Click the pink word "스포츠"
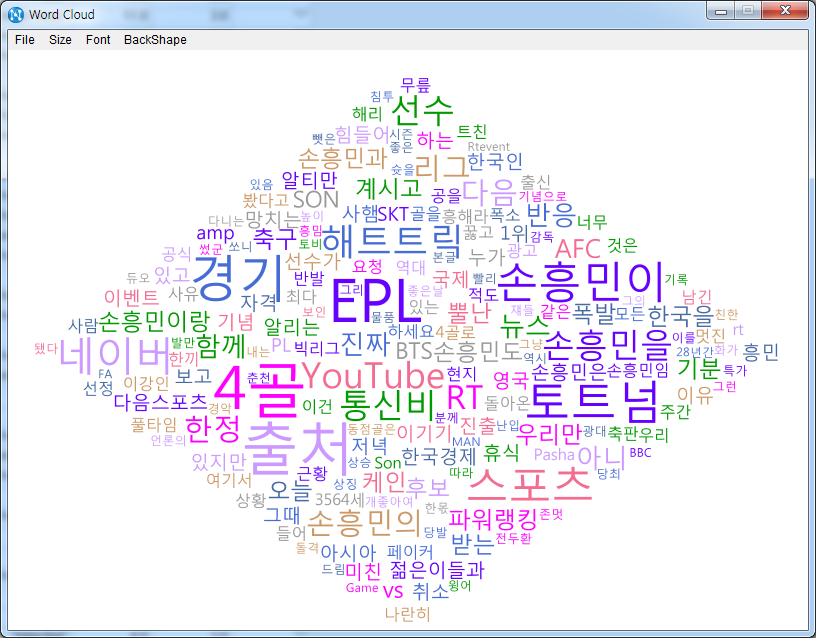 point(530,487)
